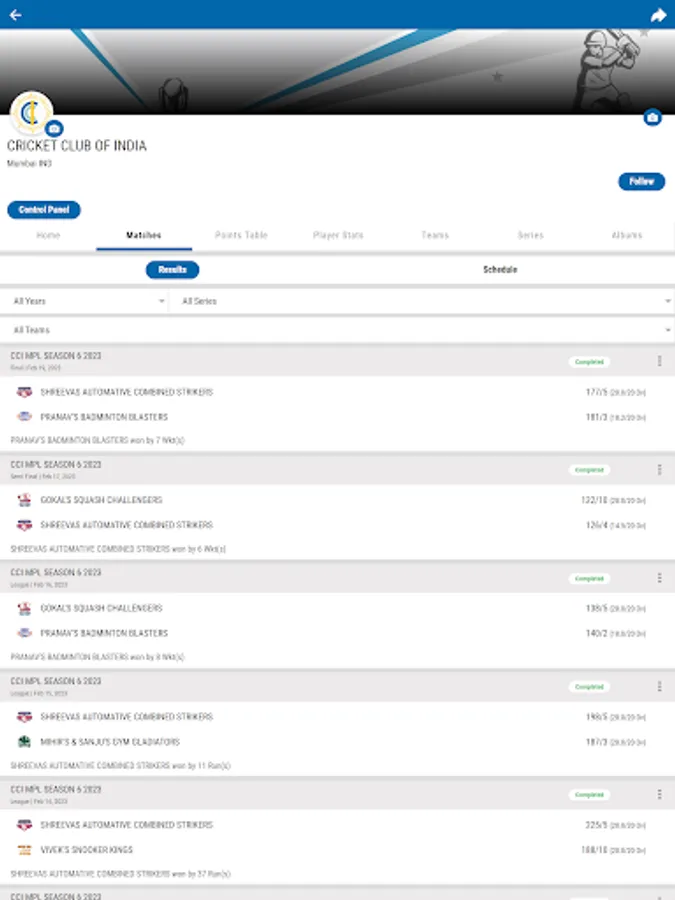Open the Cricket Club of India logo
Viewport: 675px width, 900px height.
click(31, 113)
